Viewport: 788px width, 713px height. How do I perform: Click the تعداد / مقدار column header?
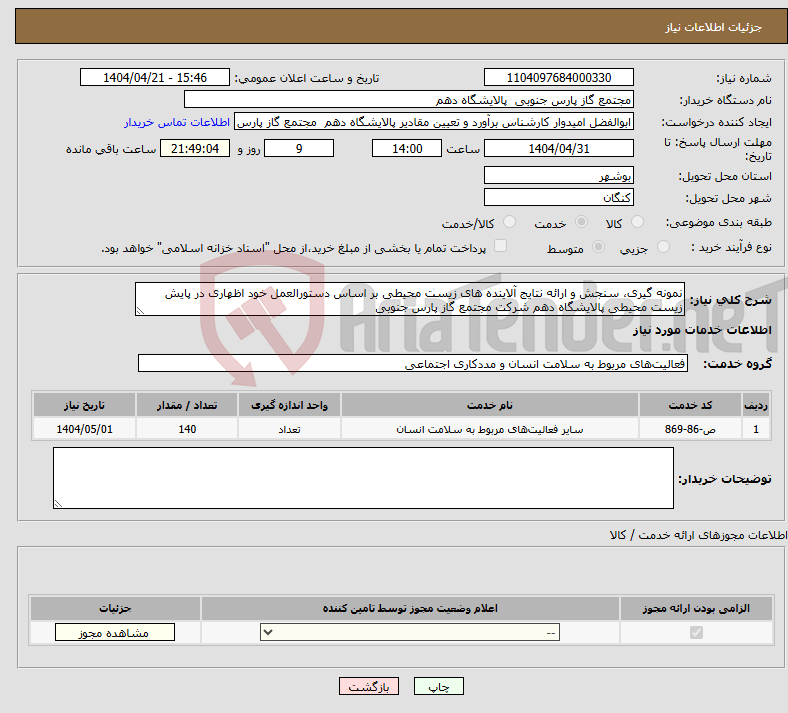[187, 405]
